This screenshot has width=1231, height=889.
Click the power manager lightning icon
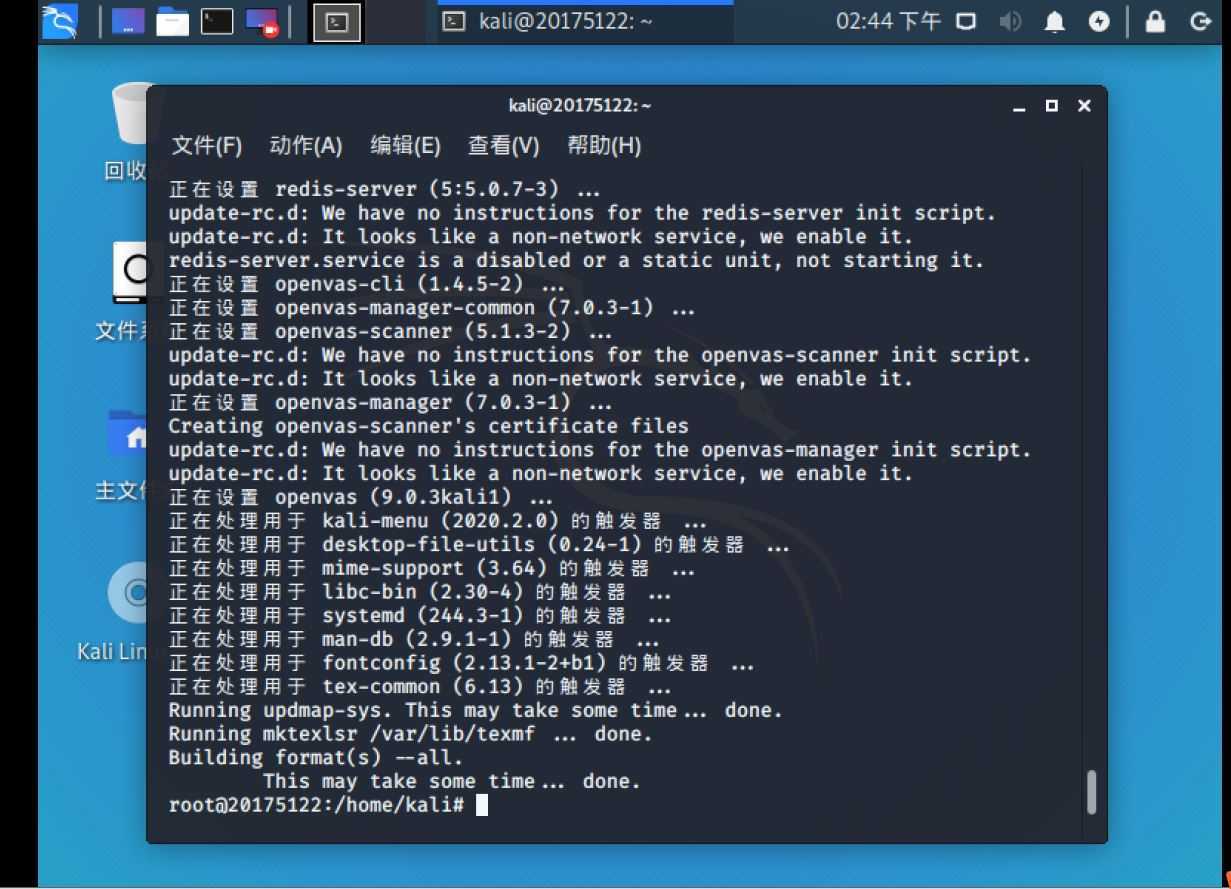(1099, 21)
